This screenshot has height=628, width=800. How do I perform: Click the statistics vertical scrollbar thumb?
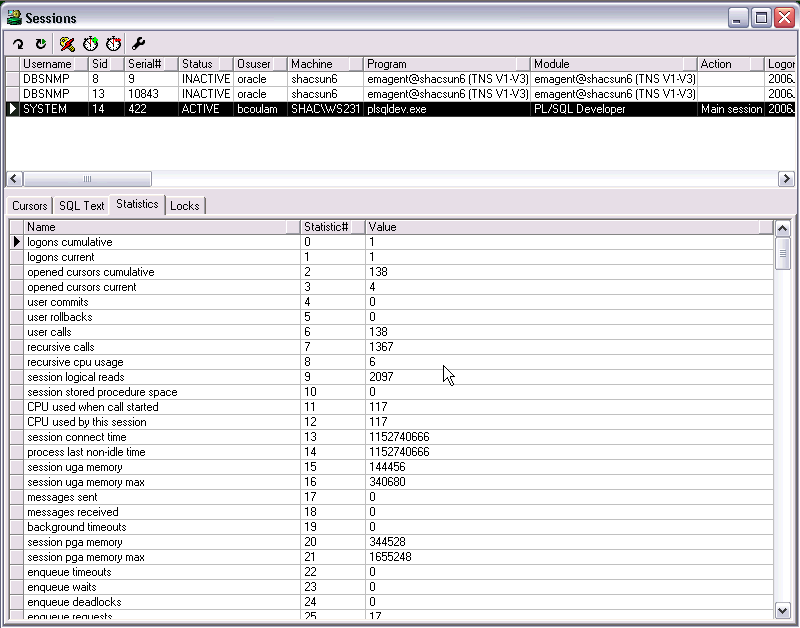tap(782, 253)
